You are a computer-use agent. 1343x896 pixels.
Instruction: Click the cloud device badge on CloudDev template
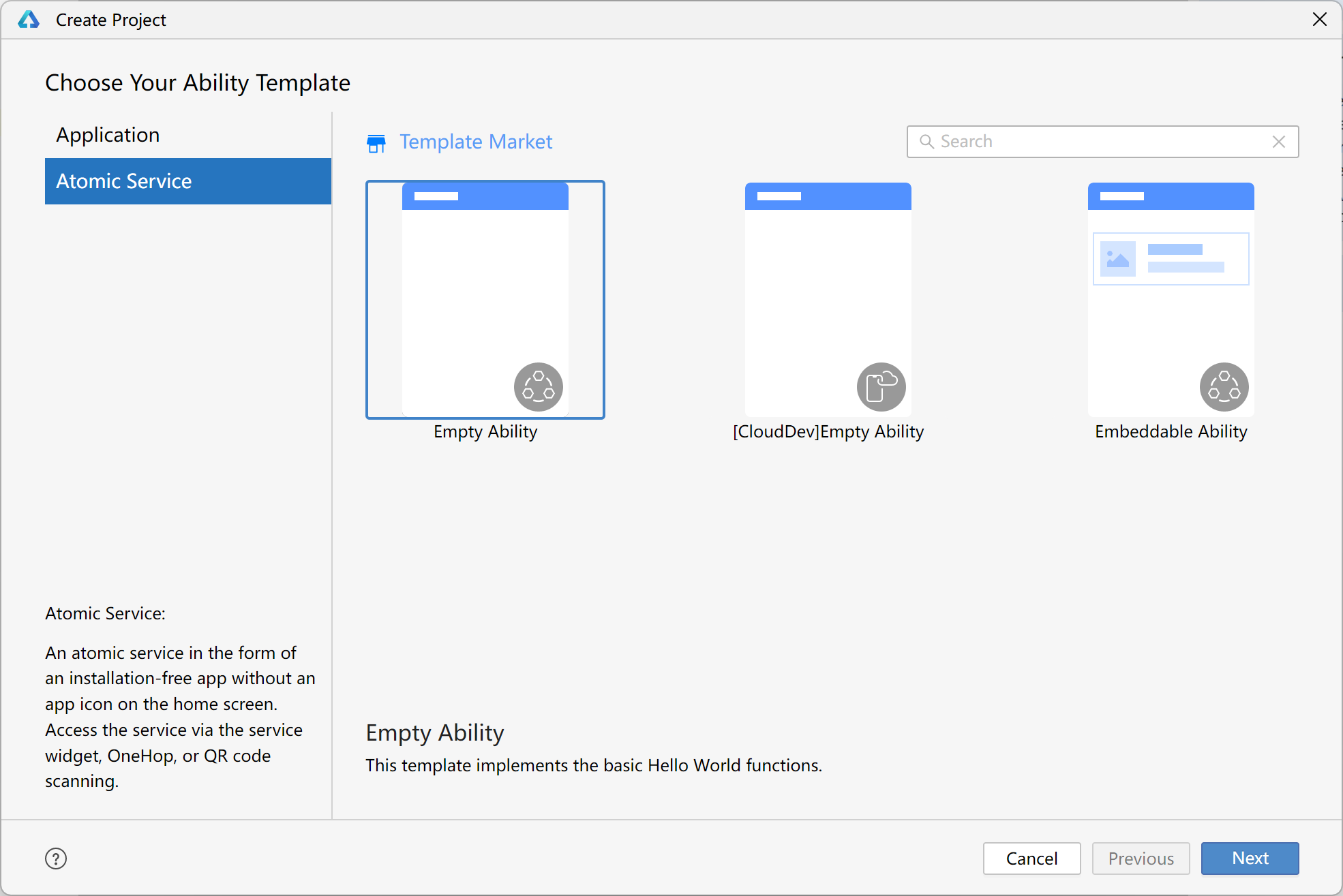(x=881, y=387)
